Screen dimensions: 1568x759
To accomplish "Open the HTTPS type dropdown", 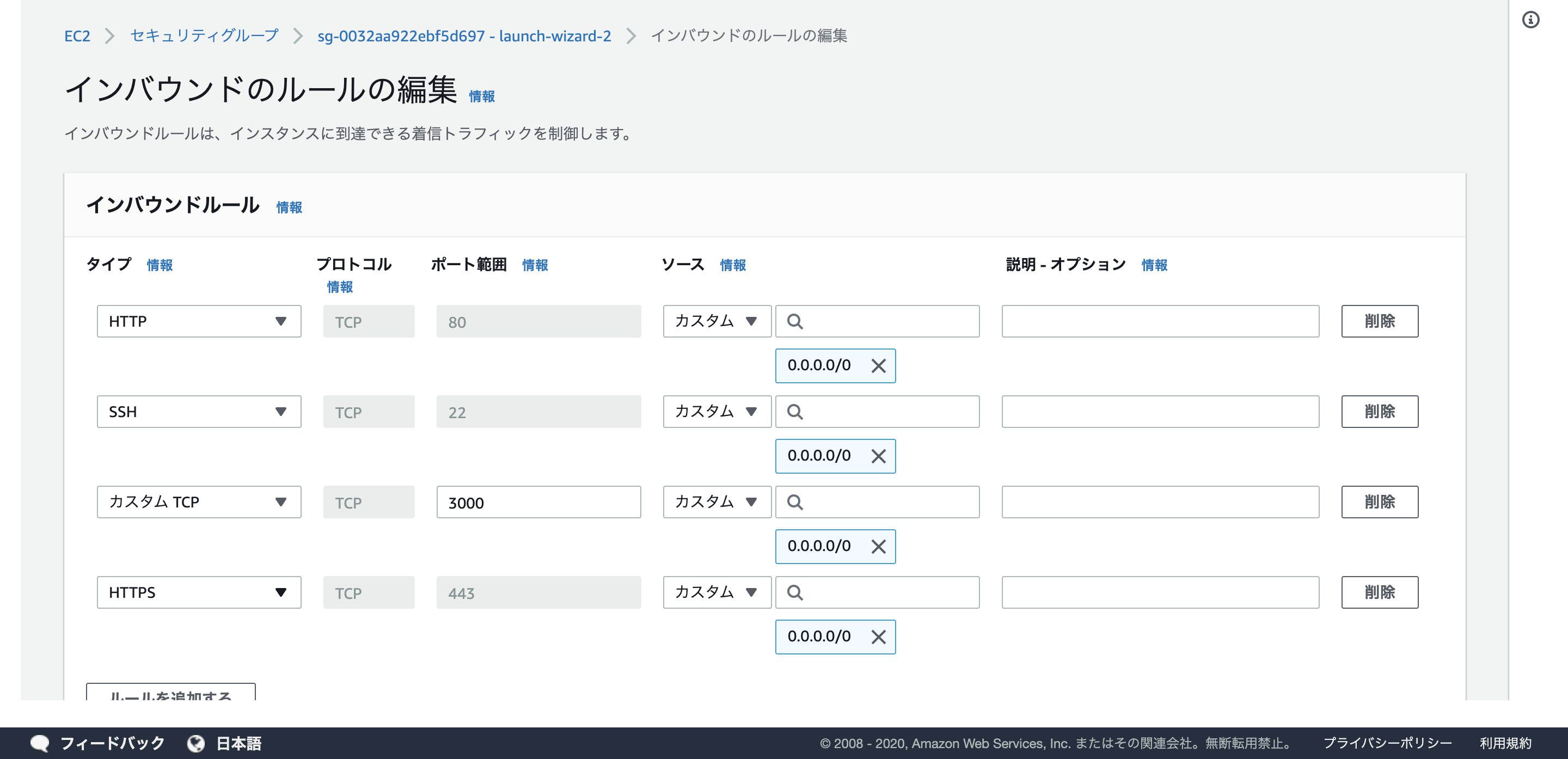I will click(199, 593).
